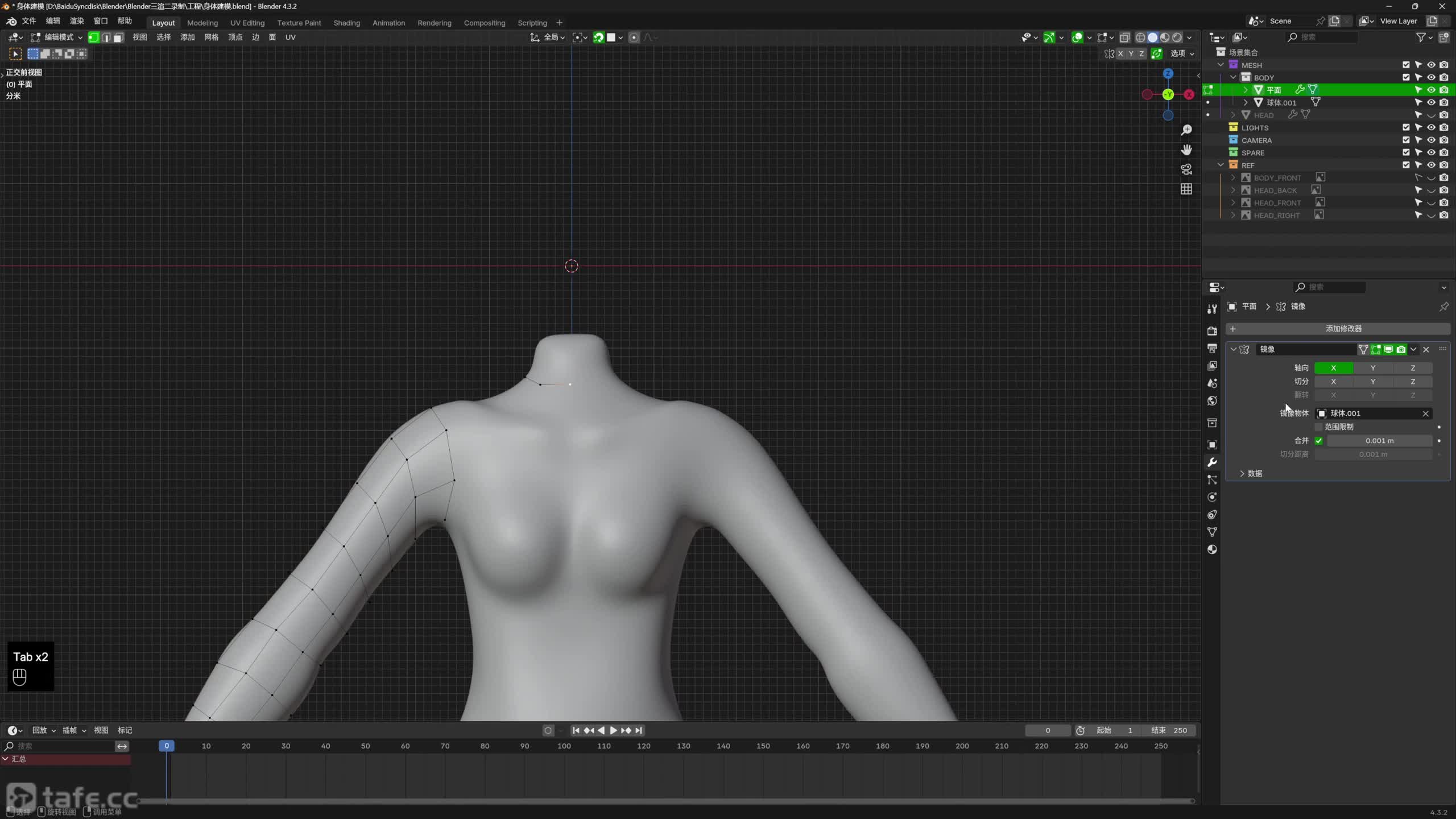The width and height of the screenshot is (1456, 819).
Task: Open the Object Data mesh tab
Action: coord(1212,532)
